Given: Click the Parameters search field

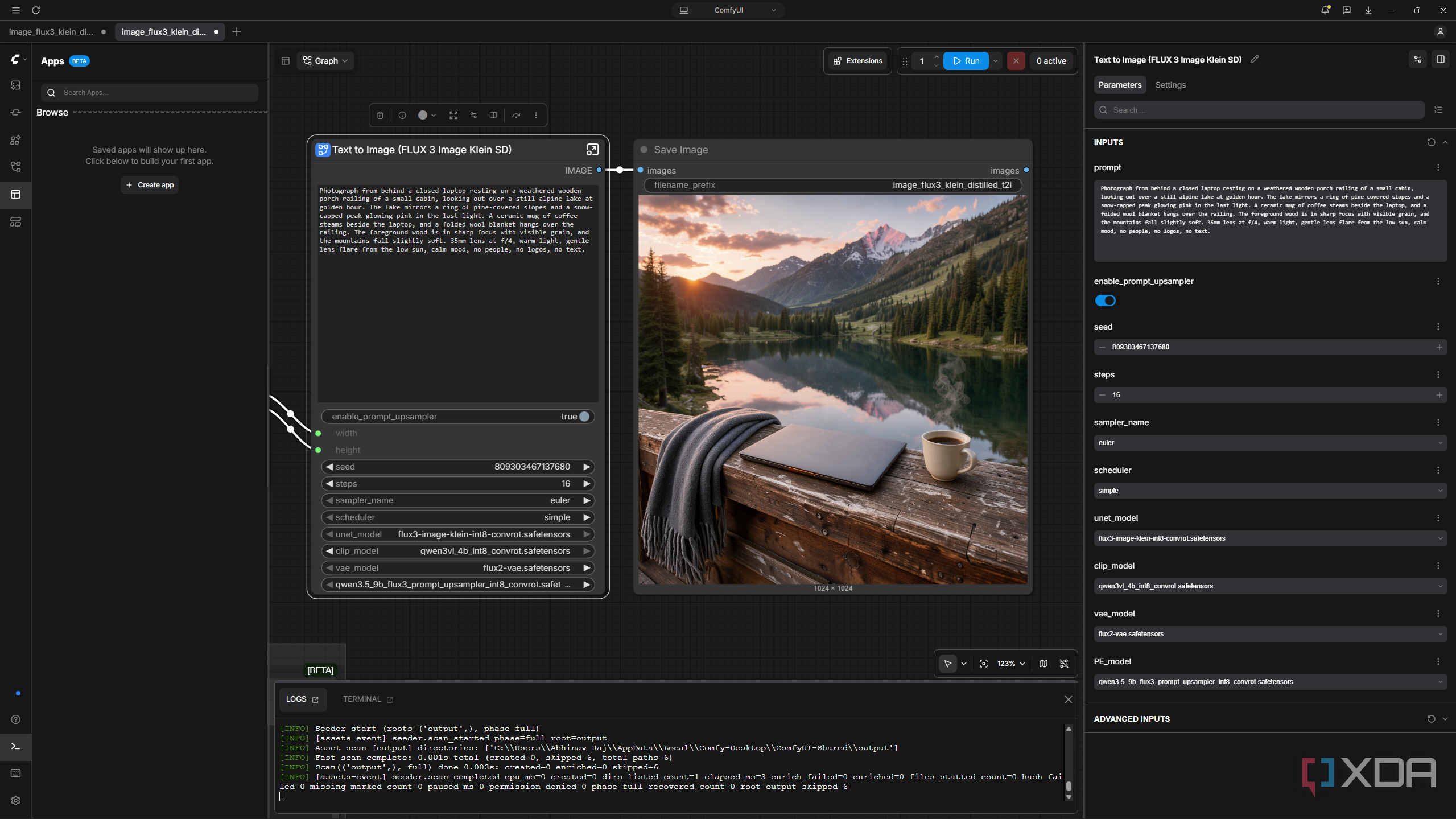Looking at the screenshot, I should pos(1259,110).
